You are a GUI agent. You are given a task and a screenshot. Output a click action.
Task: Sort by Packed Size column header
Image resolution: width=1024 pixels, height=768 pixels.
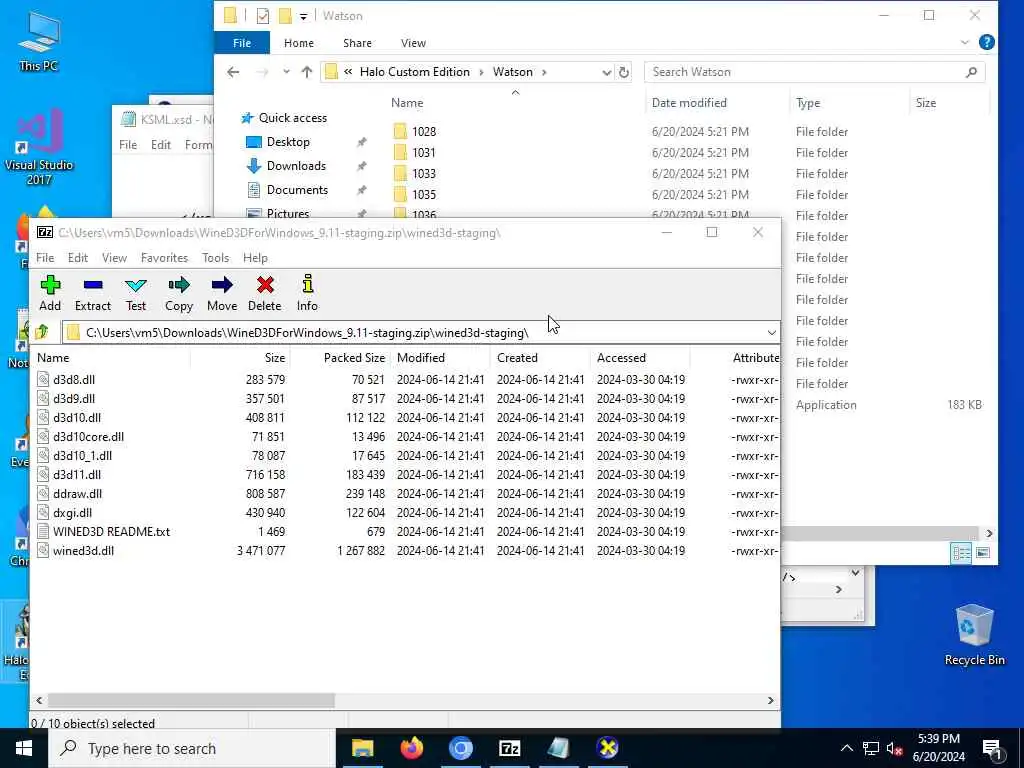(340, 358)
